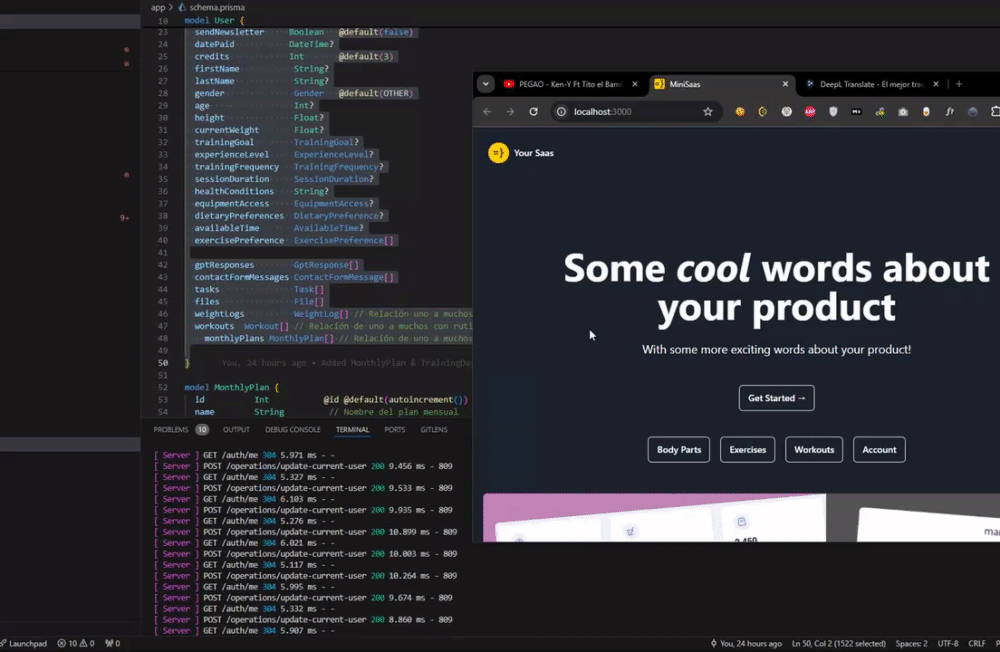This screenshot has width=1000, height=652.
Task: Click the 'app' breadcrumb segment
Action: 158,8
